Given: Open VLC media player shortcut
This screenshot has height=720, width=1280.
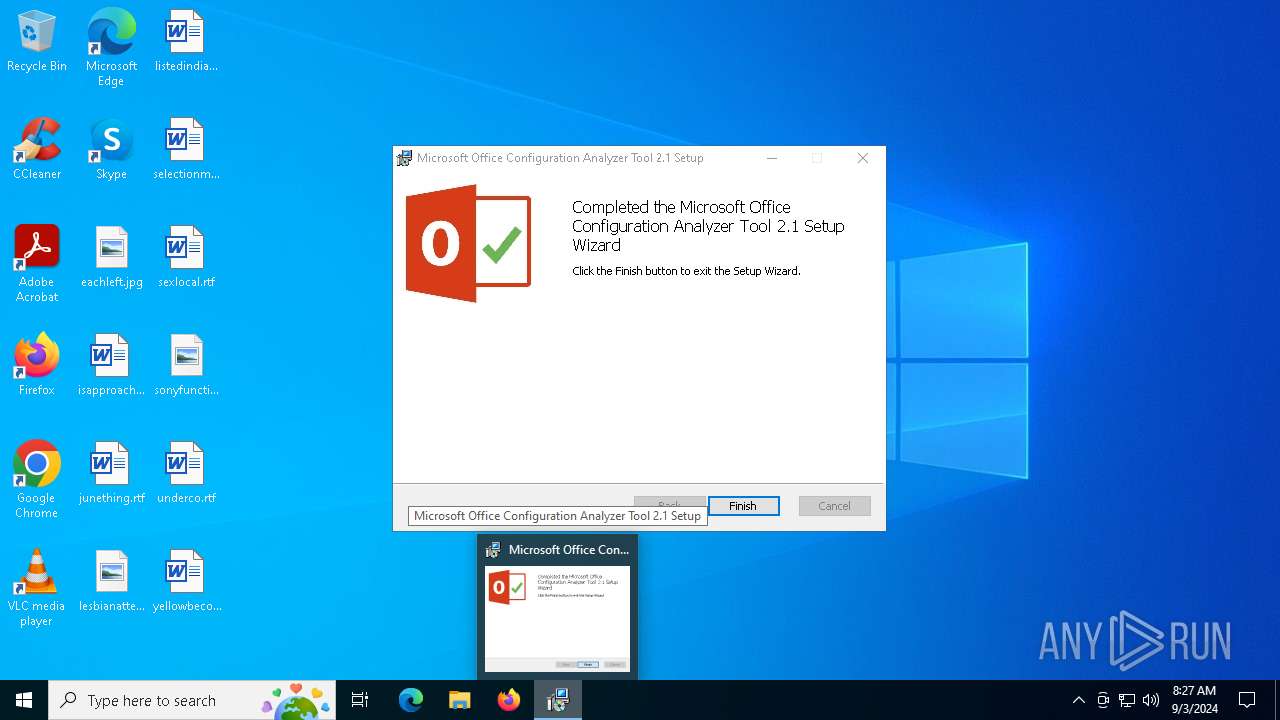Looking at the screenshot, I should [37, 589].
